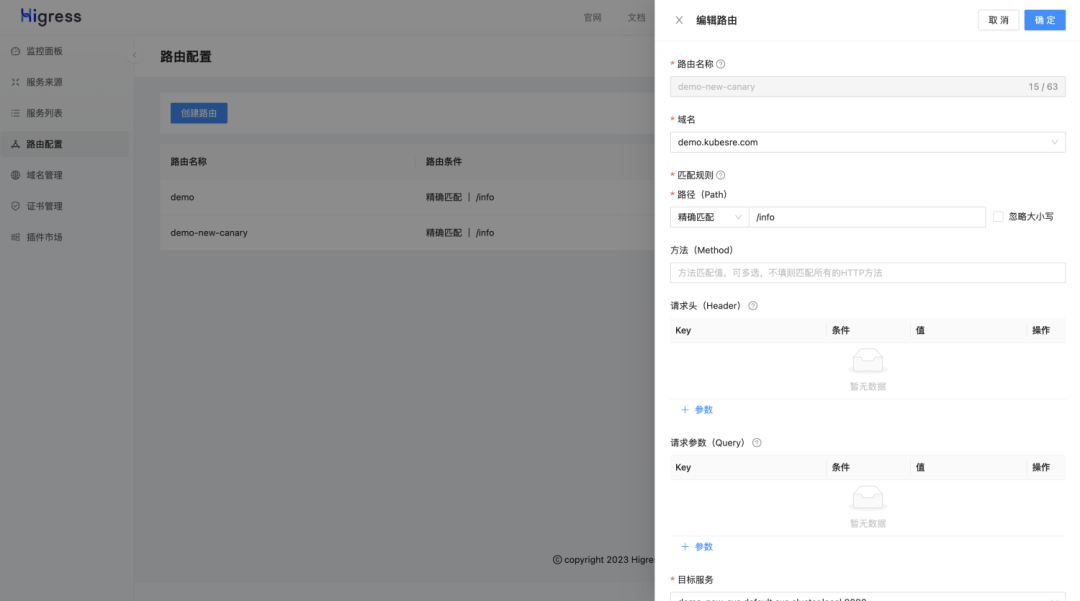Click the 域名管理 globe icon
This screenshot has width=1080, height=601.
15,175
